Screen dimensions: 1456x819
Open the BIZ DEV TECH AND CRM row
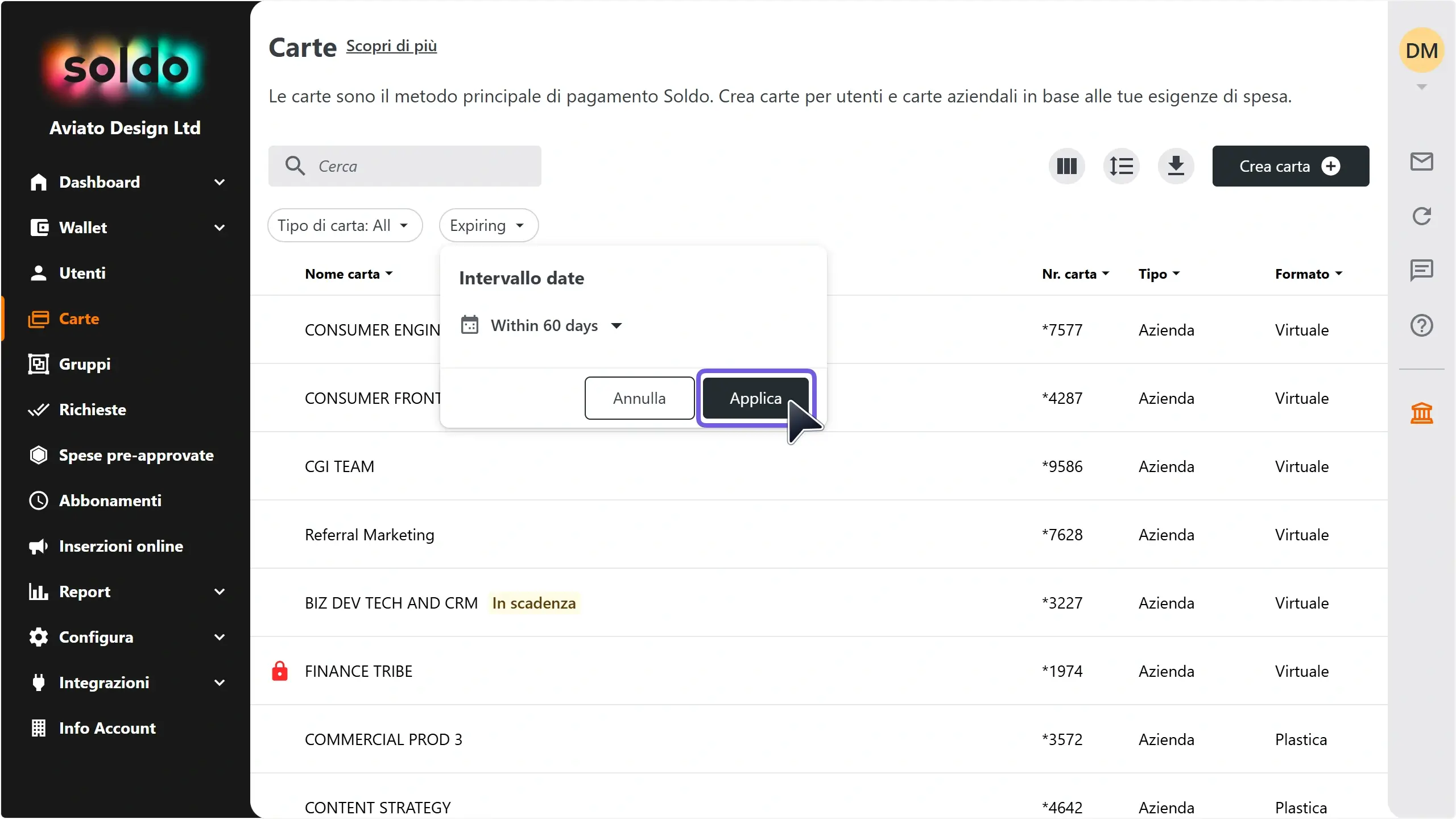pos(819,603)
